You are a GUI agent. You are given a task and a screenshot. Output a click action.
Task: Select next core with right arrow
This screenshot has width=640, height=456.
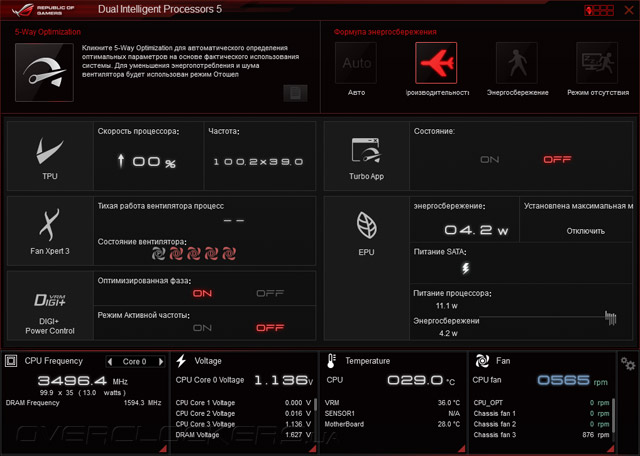[161, 362]
